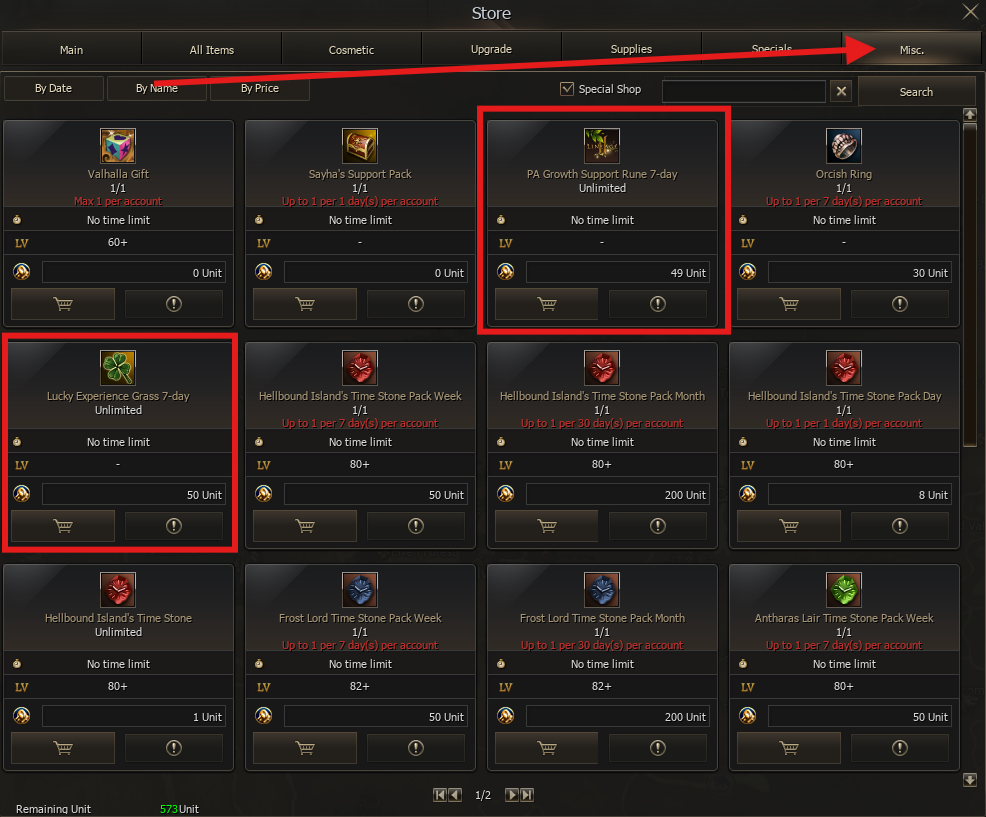Sort items By Price
The width and height of the screenshot is (986, 817).
260,88
